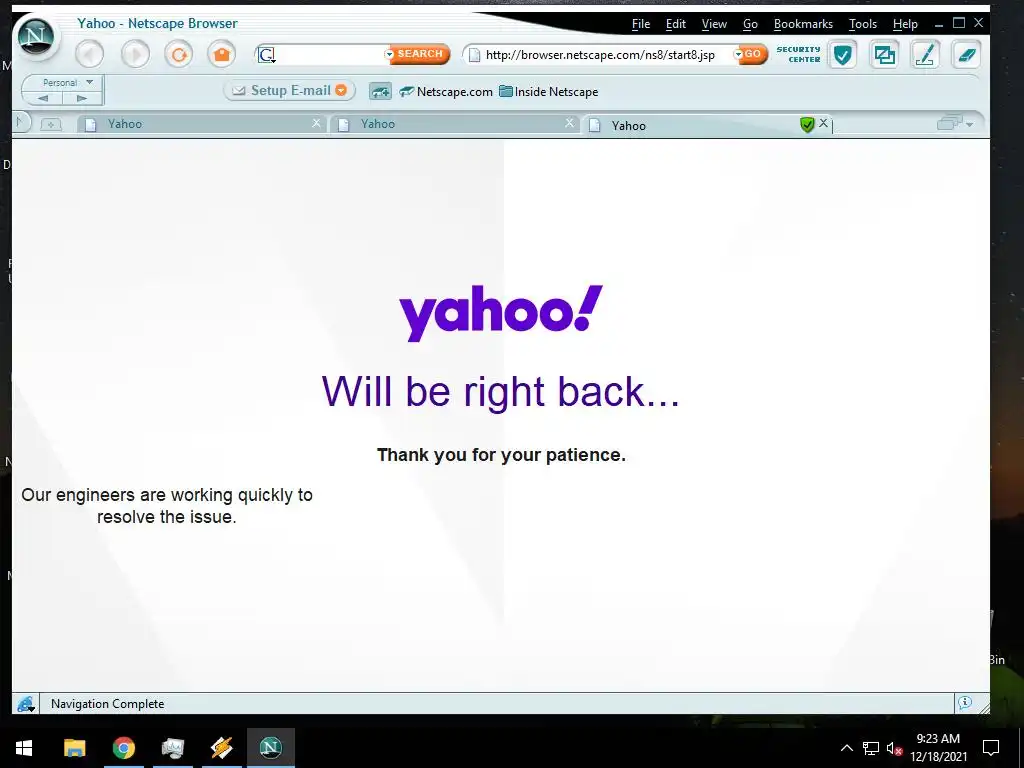Click the muted volume tray icon
Viewport: 1024px width, 768px height.
894,748
